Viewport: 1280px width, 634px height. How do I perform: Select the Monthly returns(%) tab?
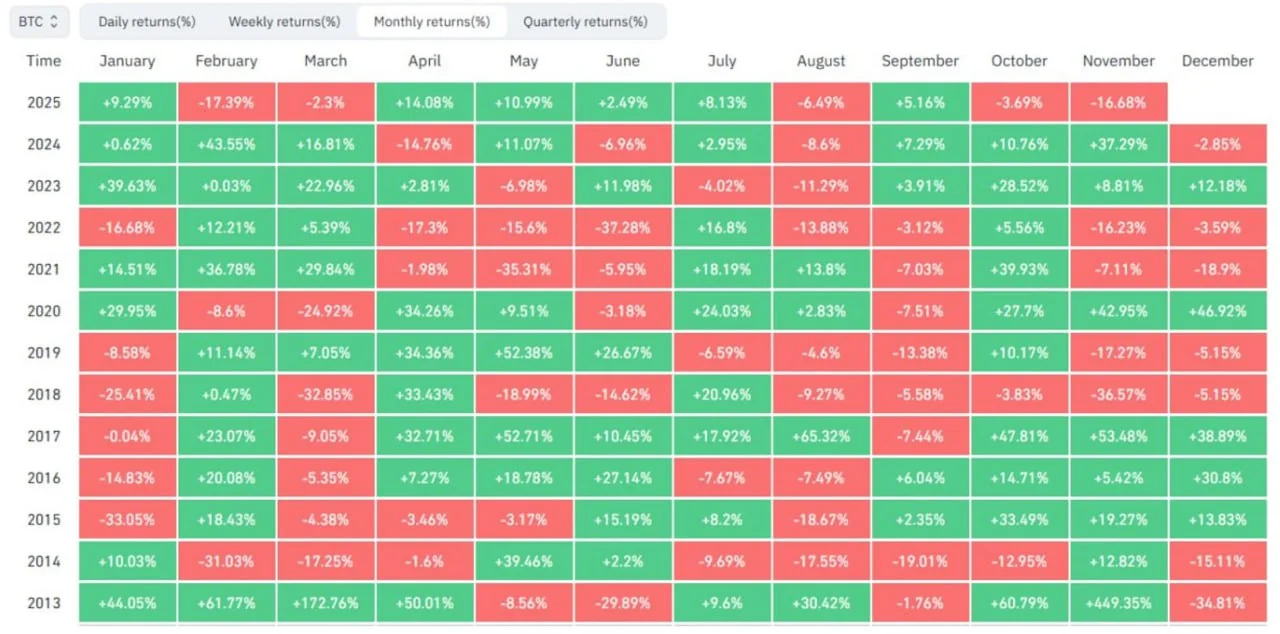click(432, 21)
